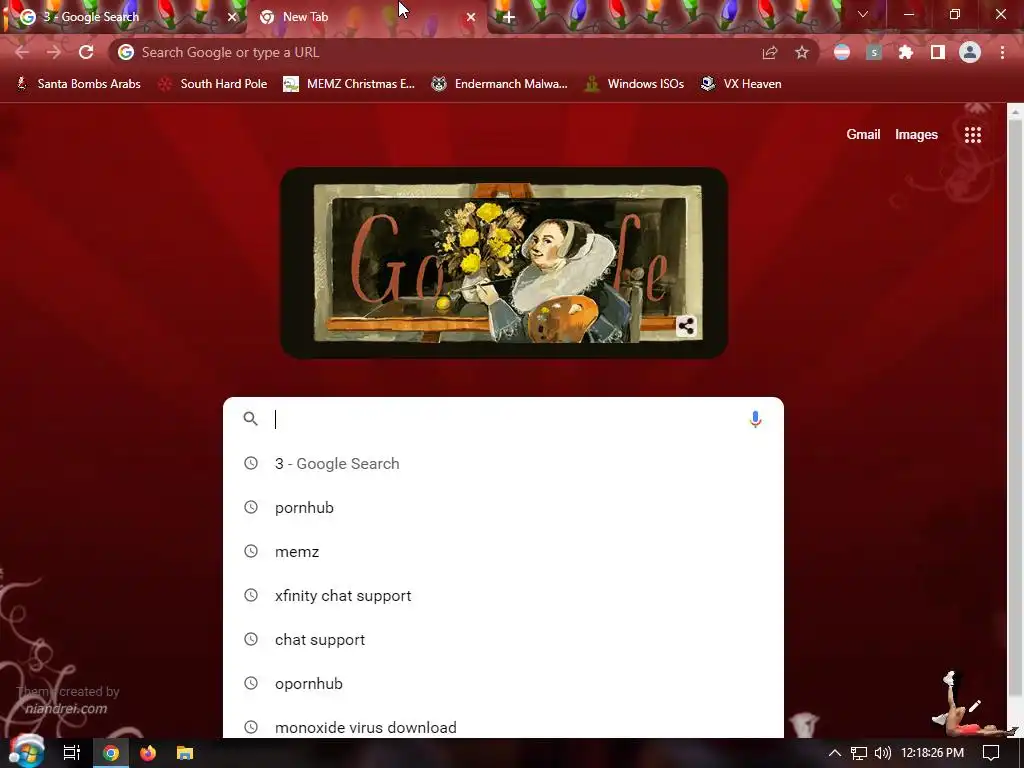Open the Images link
The height and width of the screenshot is (768, 1024).
pyautogui.click(x=916, y=135)
